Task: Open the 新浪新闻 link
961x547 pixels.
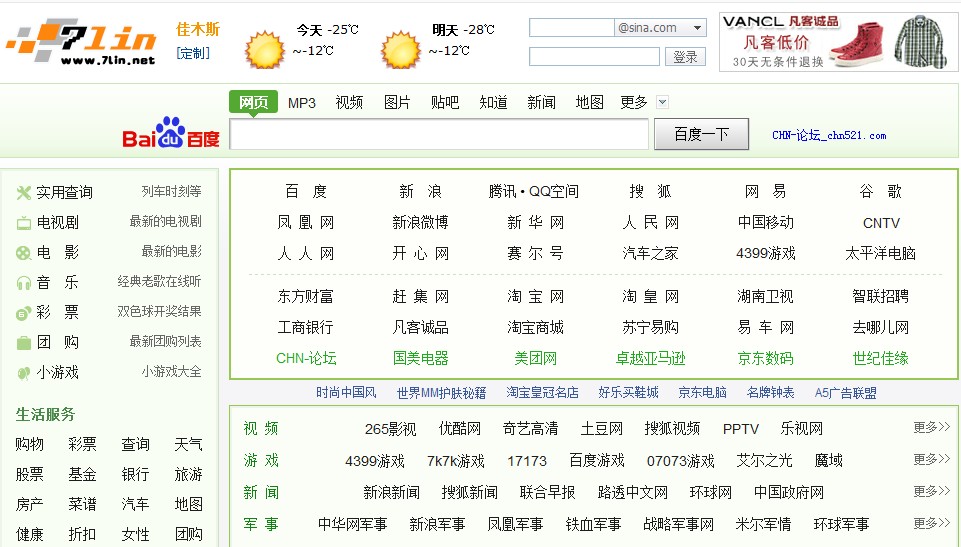Action: [x=392, y=492]
